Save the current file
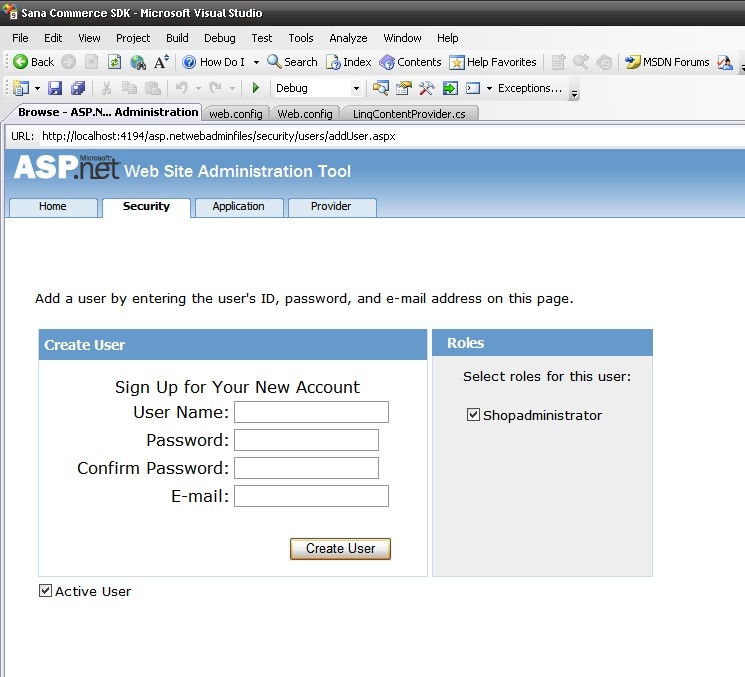The height and width of the screenshot is (677, 745). (55, 88)
